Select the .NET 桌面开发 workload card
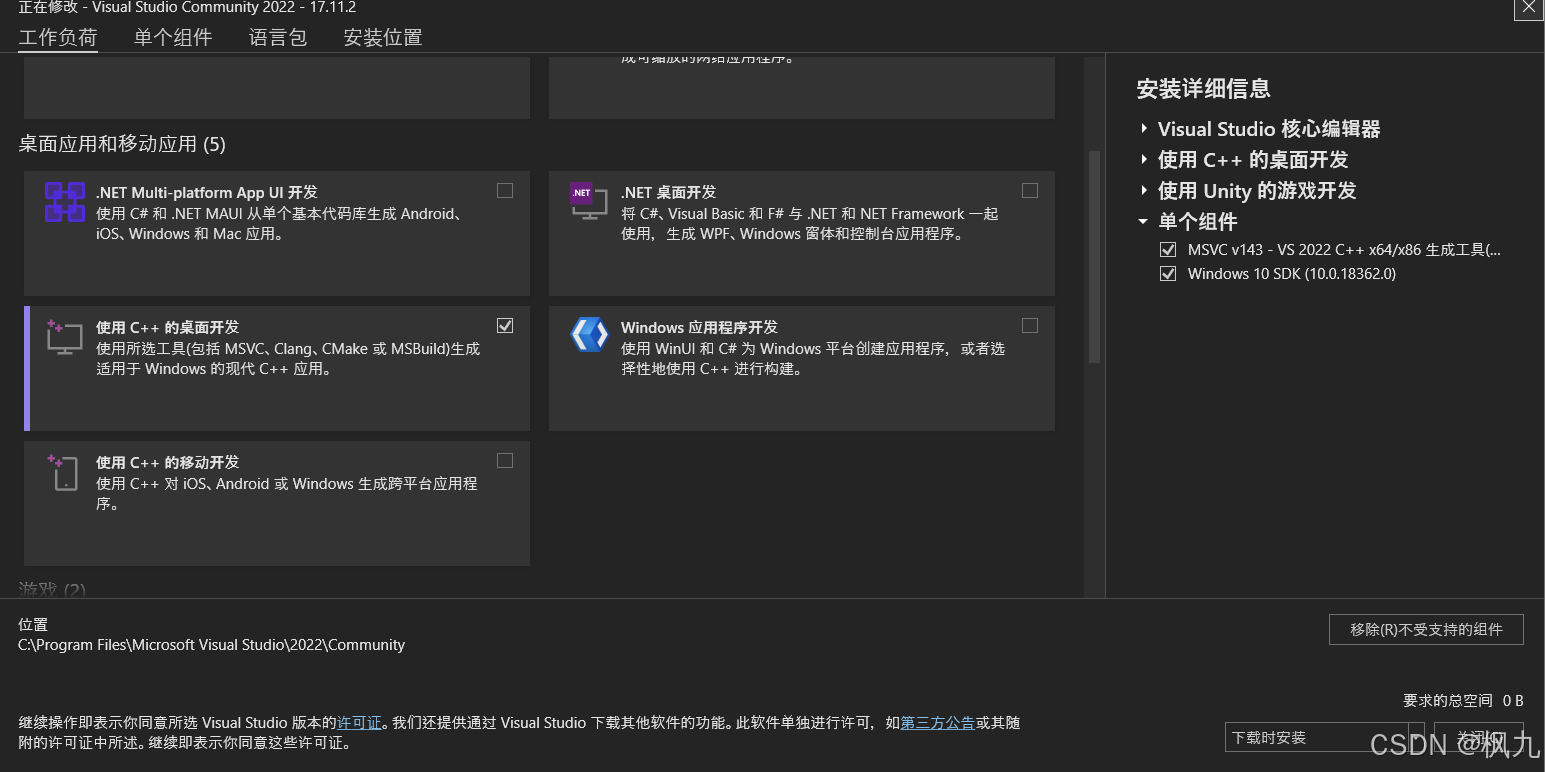The width and height of the screenshot is (1545, 772). (x=802, y=233)
